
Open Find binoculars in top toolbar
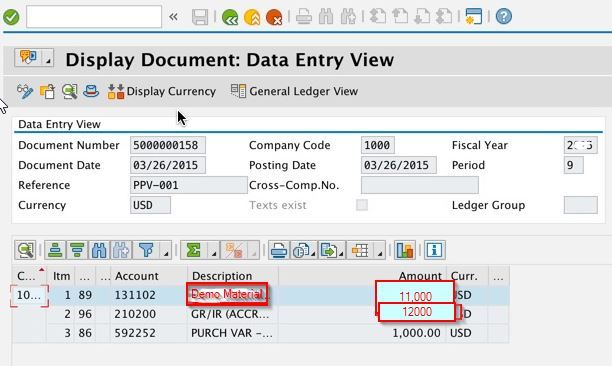[x=326, y=17]
